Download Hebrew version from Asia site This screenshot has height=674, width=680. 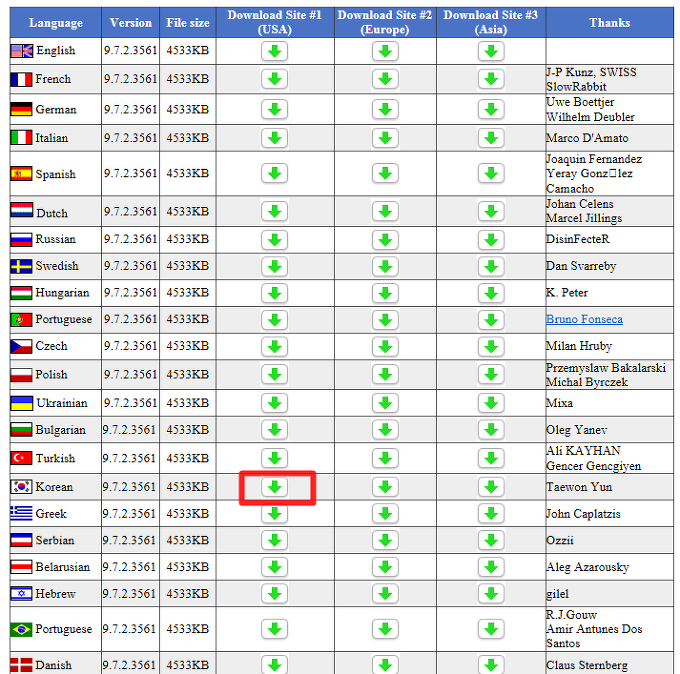click(491, 594)
